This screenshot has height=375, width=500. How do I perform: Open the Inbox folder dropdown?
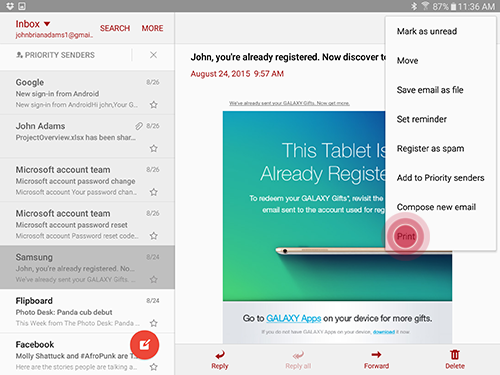point(33,24)
